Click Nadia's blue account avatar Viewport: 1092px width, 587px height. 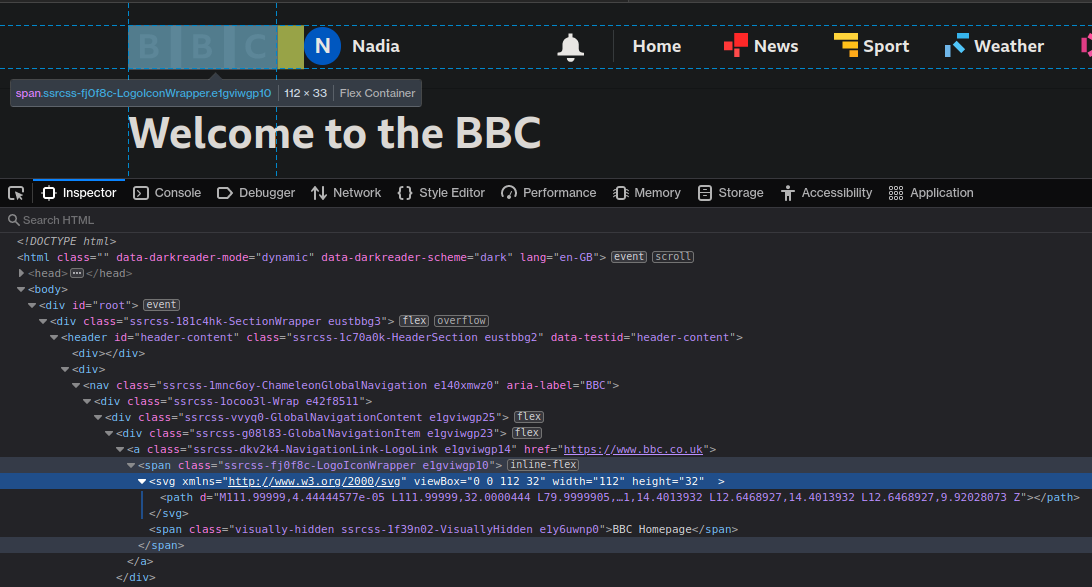tap(322, 46)
